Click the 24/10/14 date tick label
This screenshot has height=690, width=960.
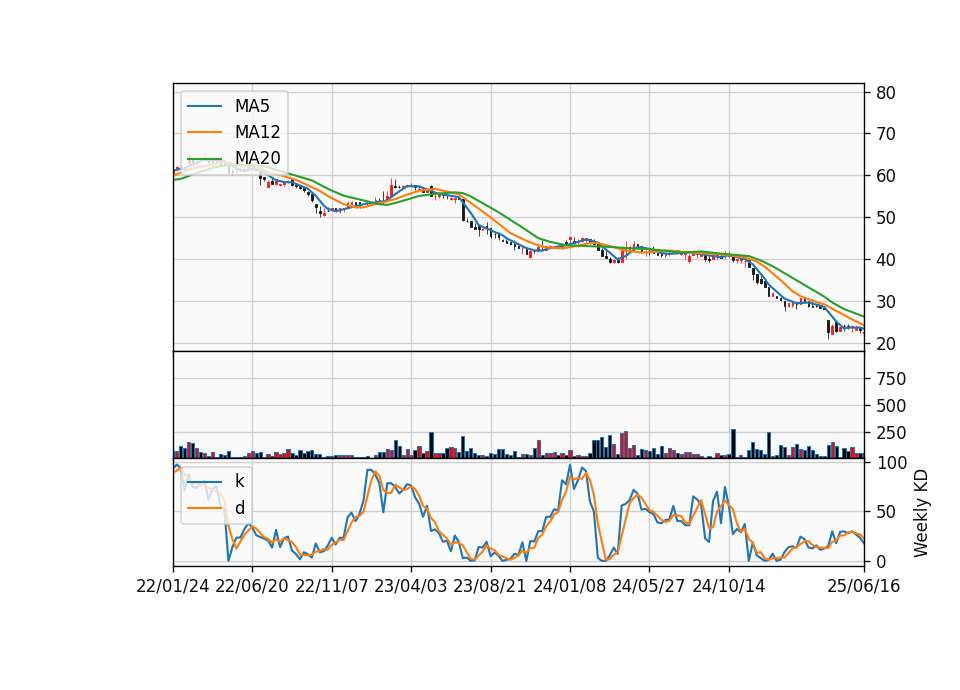pos(729,586)
